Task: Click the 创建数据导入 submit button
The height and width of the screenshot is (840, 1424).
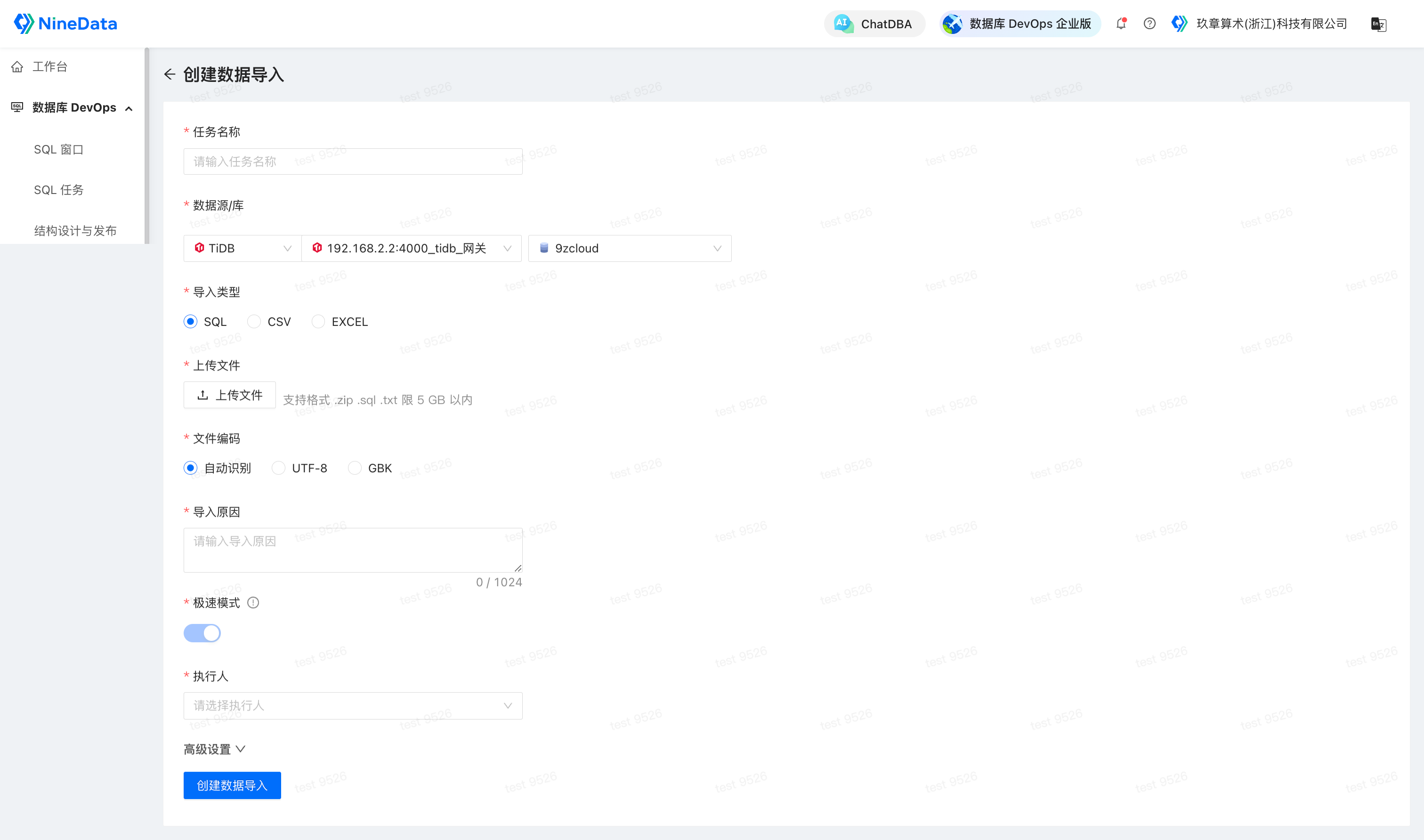Action: pos(232,786)
